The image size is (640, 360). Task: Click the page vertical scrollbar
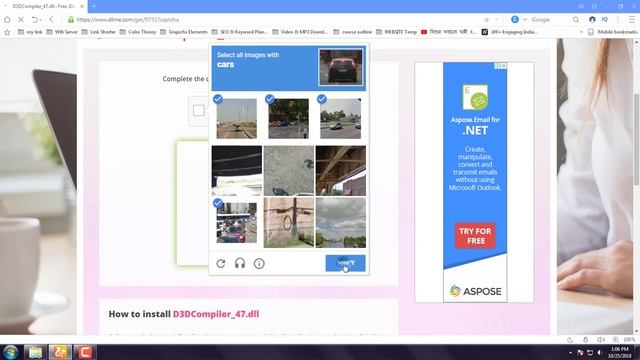pos(636,139)
